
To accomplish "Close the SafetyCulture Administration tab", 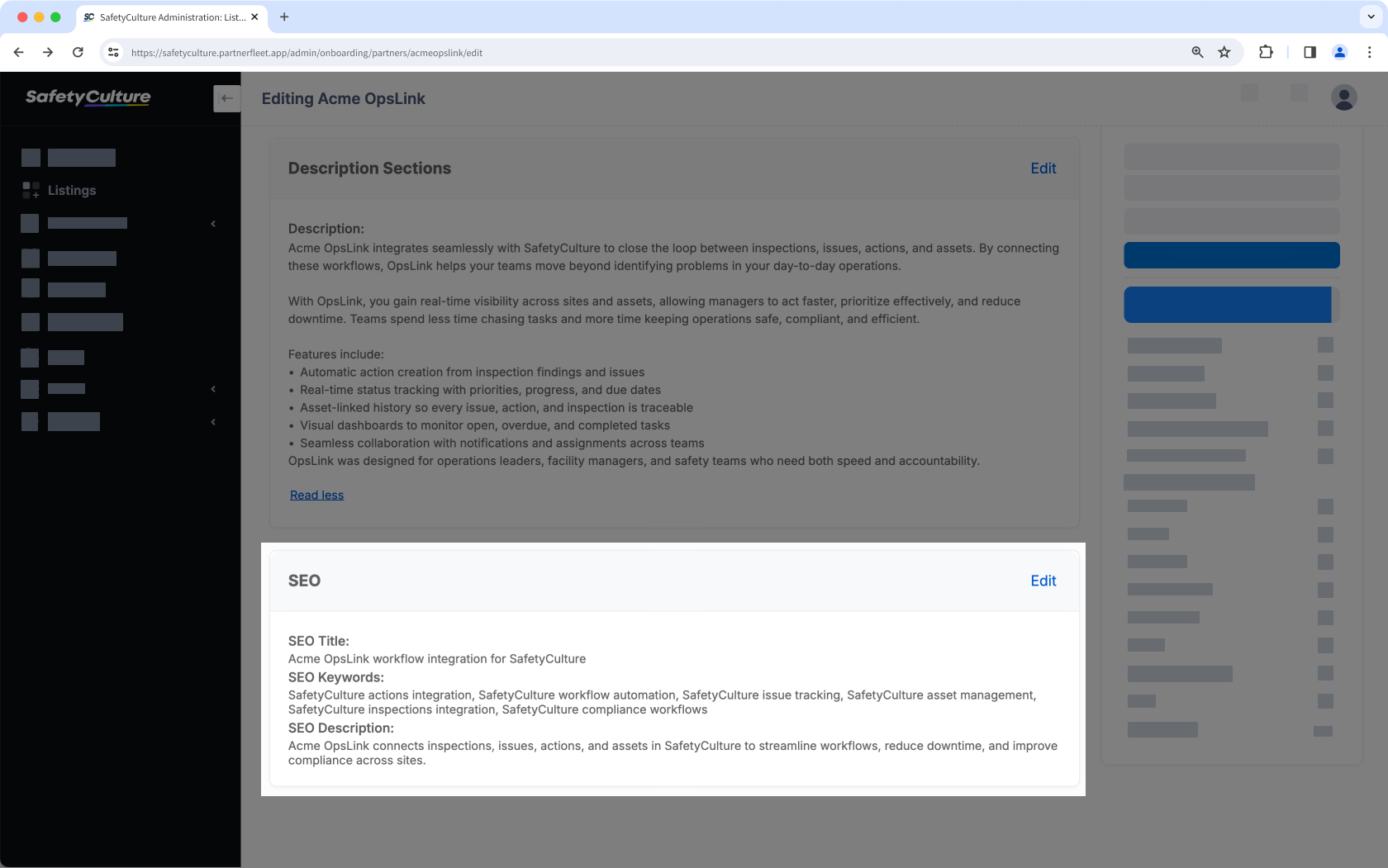I will click(x=254, y=17).
